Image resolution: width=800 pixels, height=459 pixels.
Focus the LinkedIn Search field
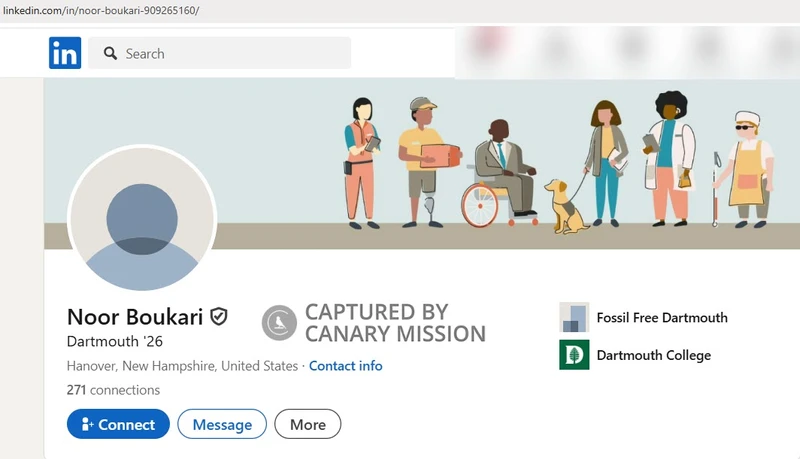coord(219,53)
